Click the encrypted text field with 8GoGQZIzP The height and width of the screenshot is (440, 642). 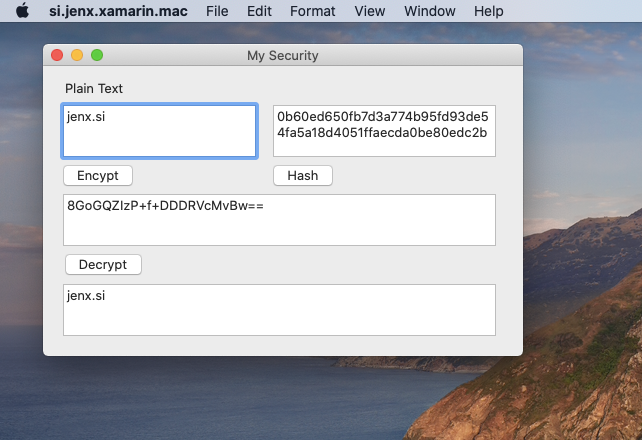(x=279, y=220)
